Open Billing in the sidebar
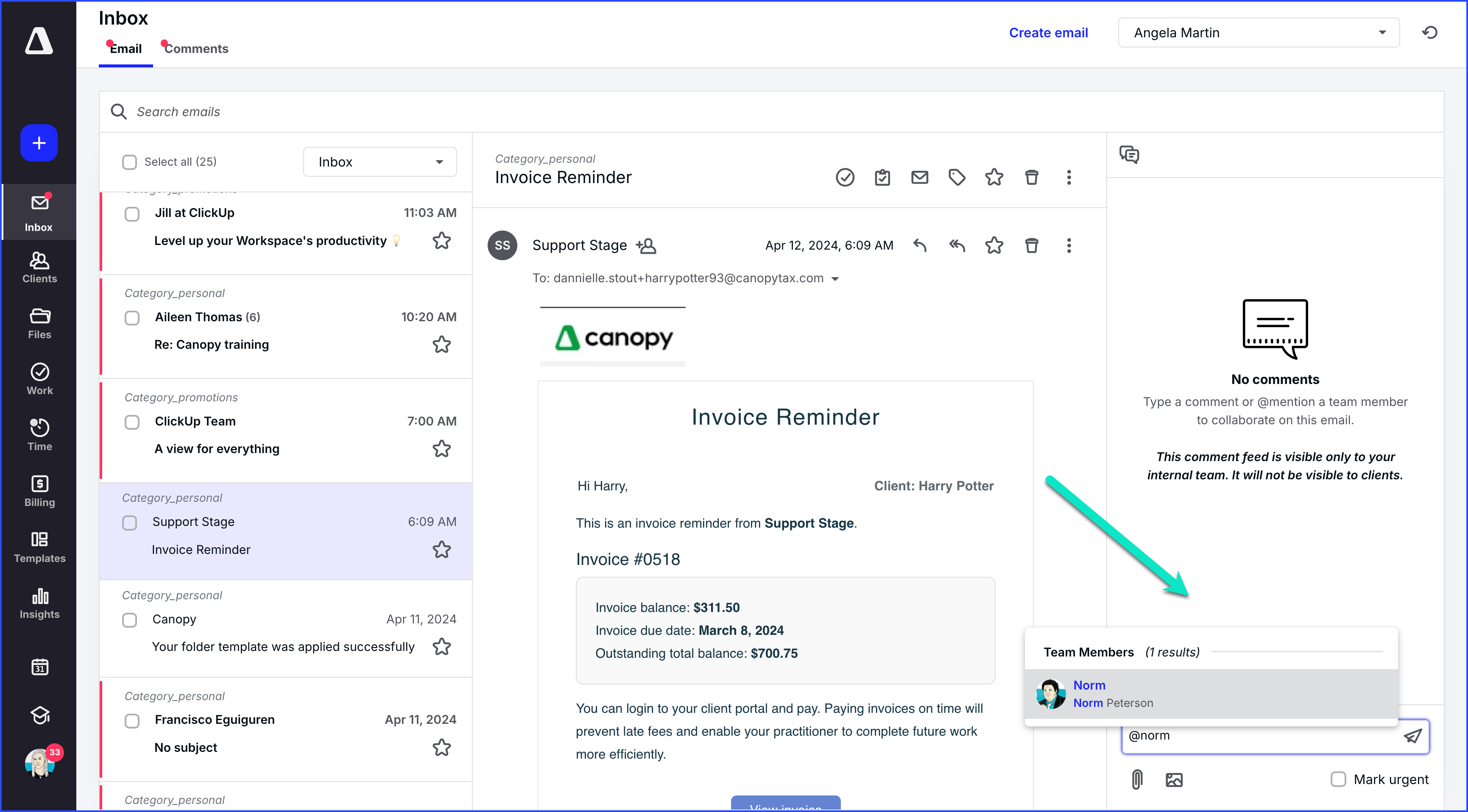This screenshot has width=1468, height=812. 39,491
